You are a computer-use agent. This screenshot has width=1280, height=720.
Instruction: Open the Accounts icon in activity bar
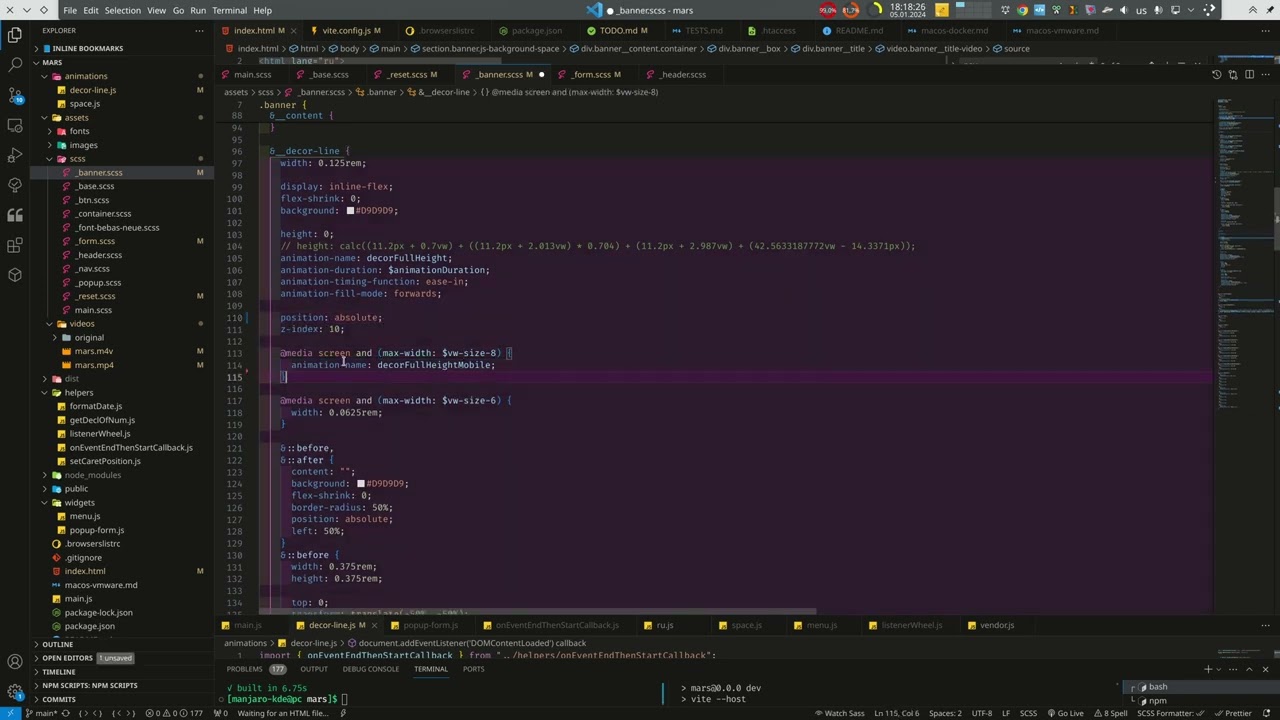tap(15, 661)
